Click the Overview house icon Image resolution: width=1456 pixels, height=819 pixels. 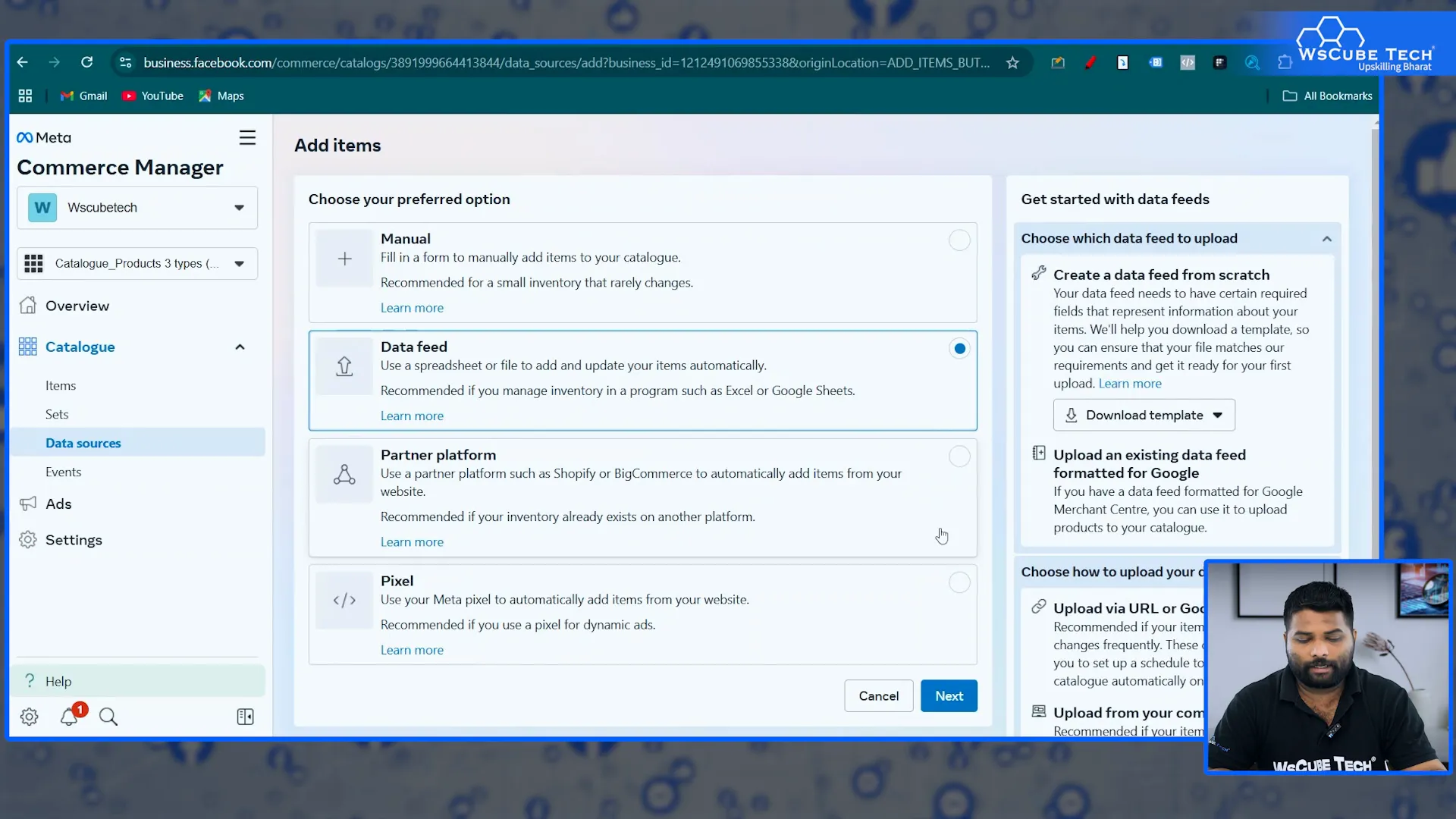click(28, 305)
